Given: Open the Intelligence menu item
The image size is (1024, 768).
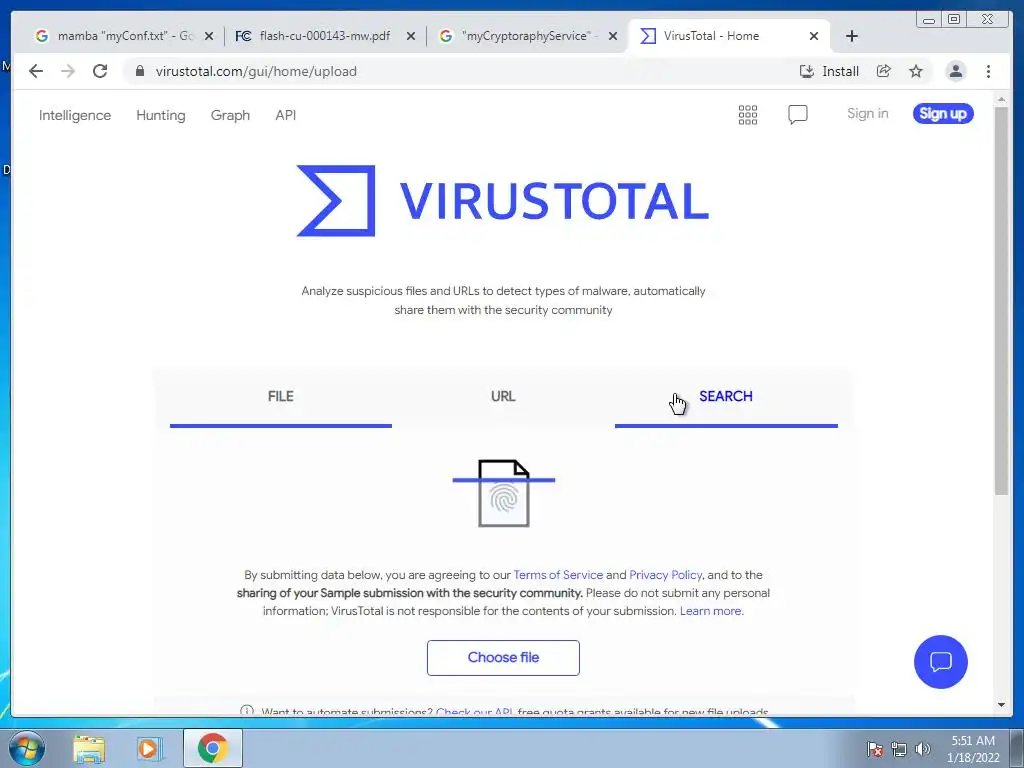Looking at the screenshot, I should pyautogui.click(x=75, y=116).
